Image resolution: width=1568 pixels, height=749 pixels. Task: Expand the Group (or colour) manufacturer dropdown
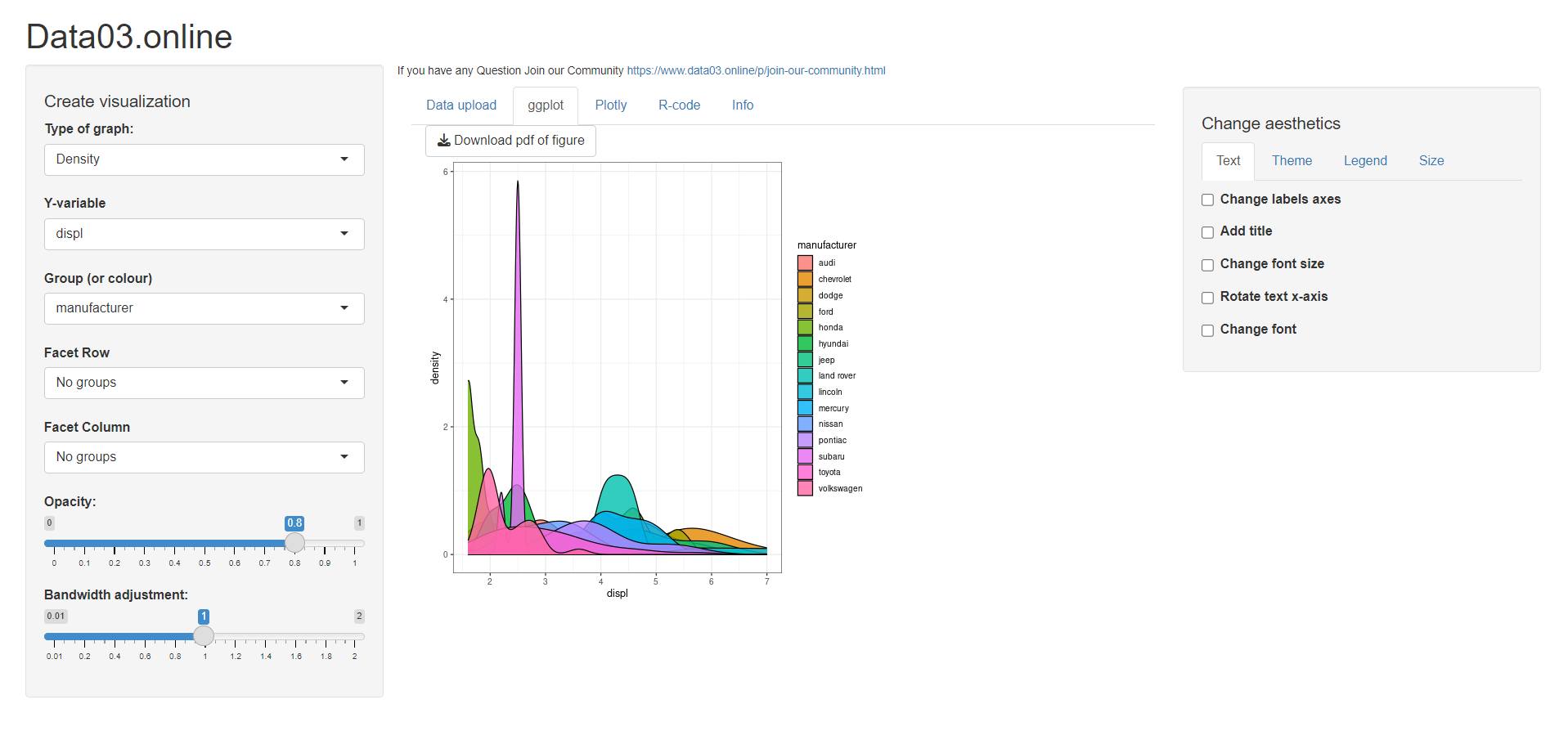[x=204, y=308]
